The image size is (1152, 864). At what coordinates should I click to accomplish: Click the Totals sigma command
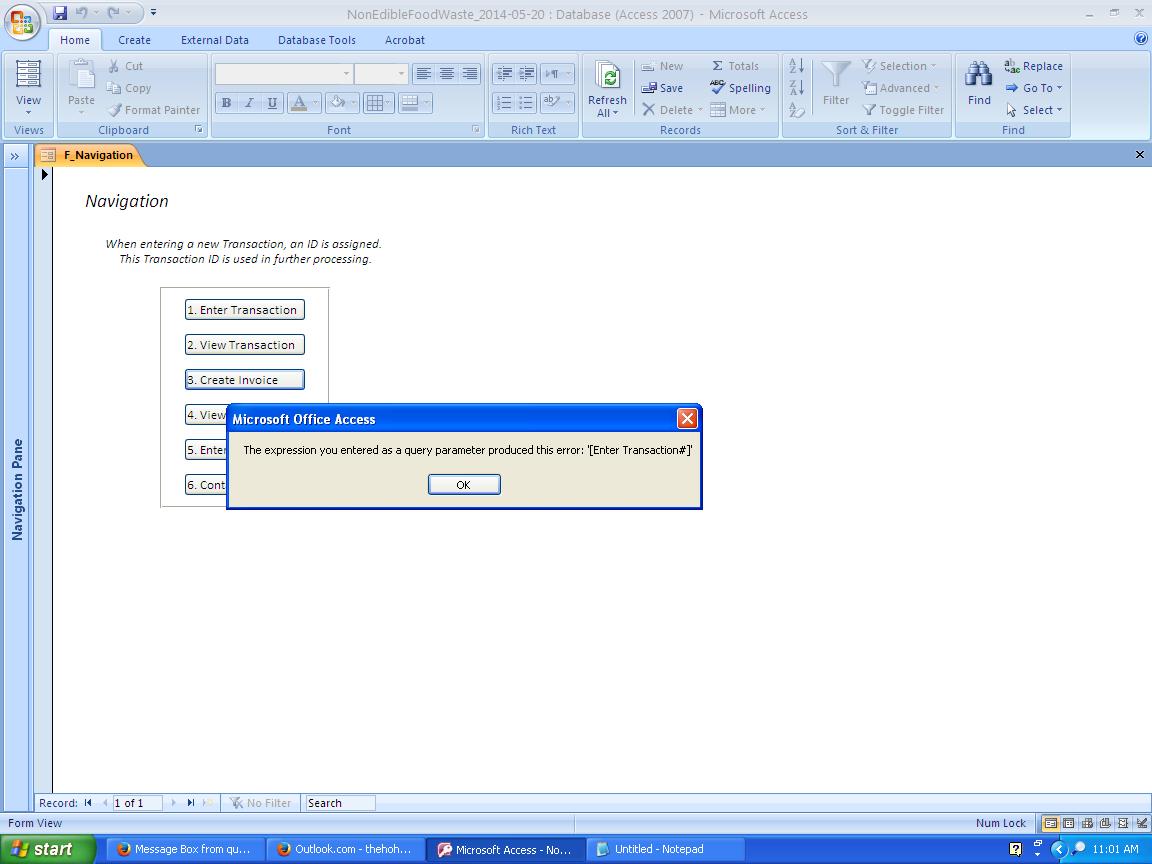(735, 66)
